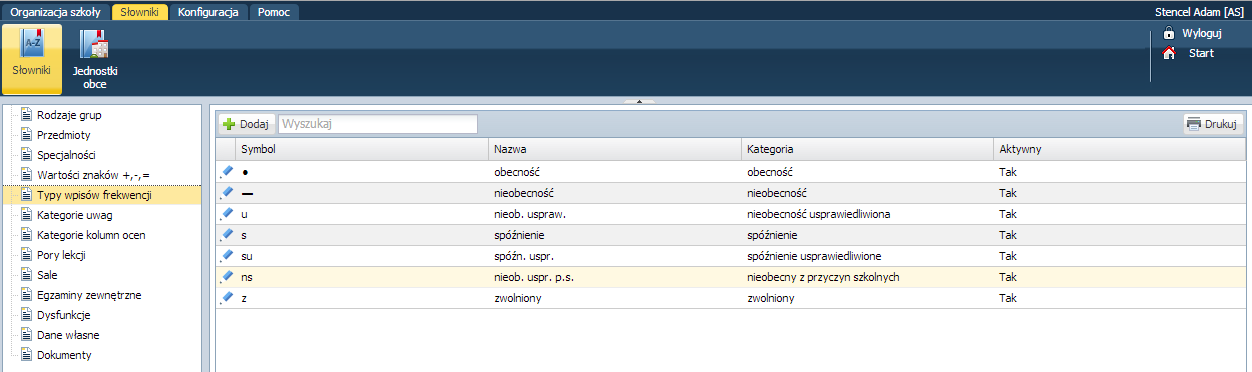The image size is (1252, 372).
Task: Edit the obecność row with pencil icon
Action: [227, 171]
